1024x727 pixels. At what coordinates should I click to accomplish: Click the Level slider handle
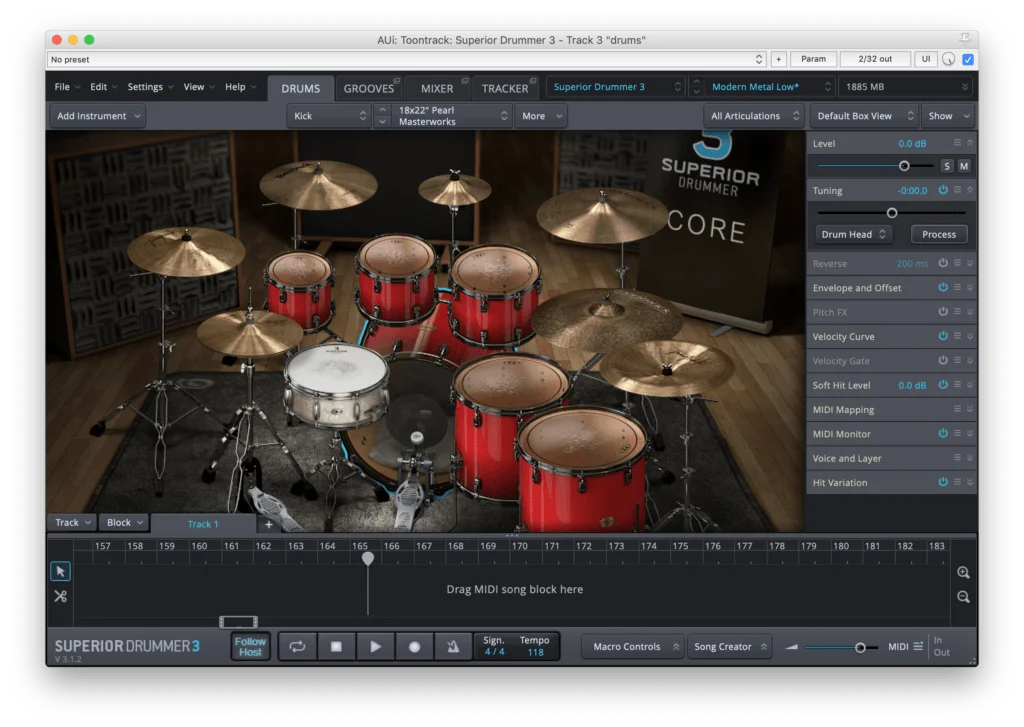pos(904,166)
